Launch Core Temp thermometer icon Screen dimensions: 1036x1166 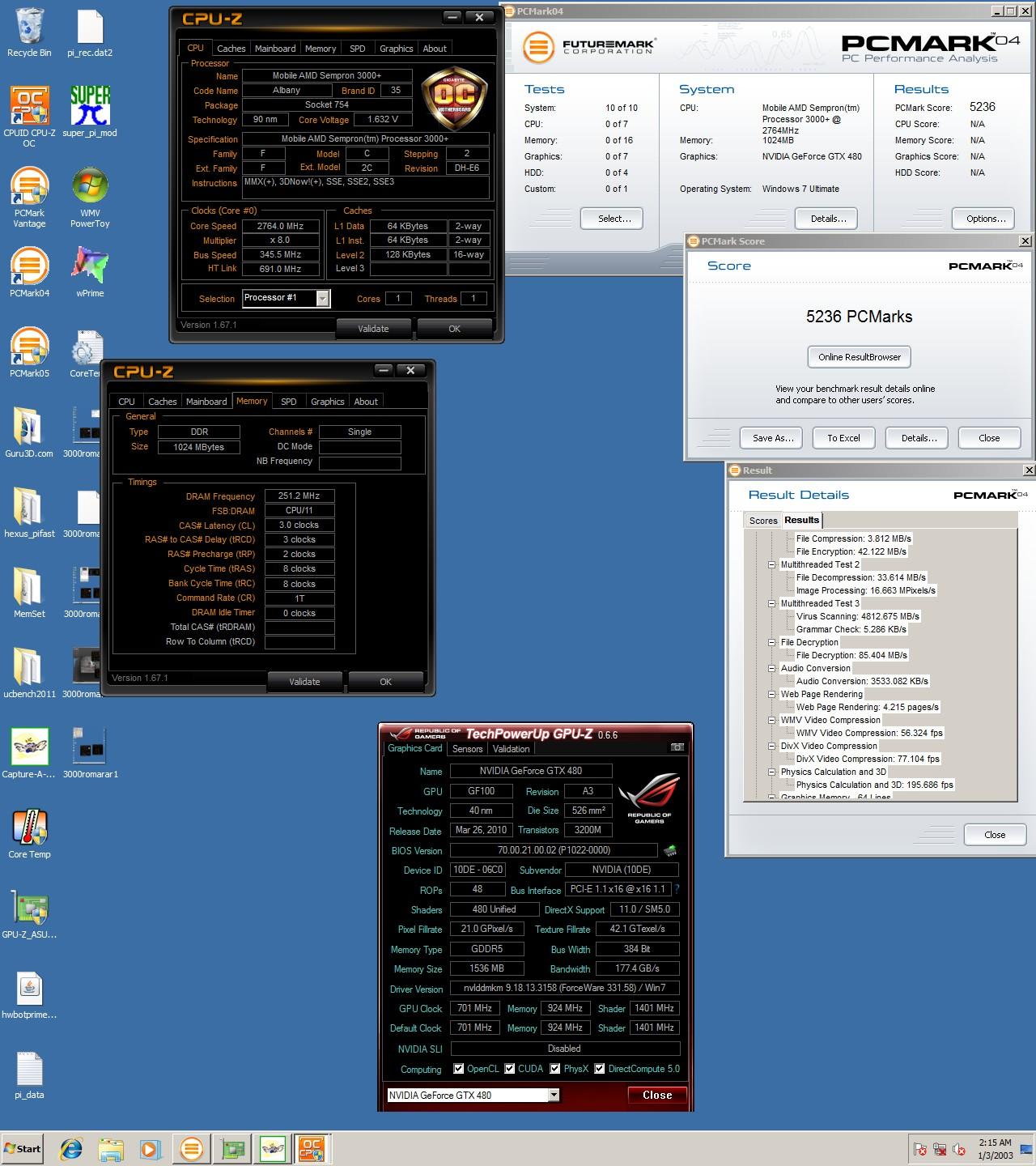(29, 833)
